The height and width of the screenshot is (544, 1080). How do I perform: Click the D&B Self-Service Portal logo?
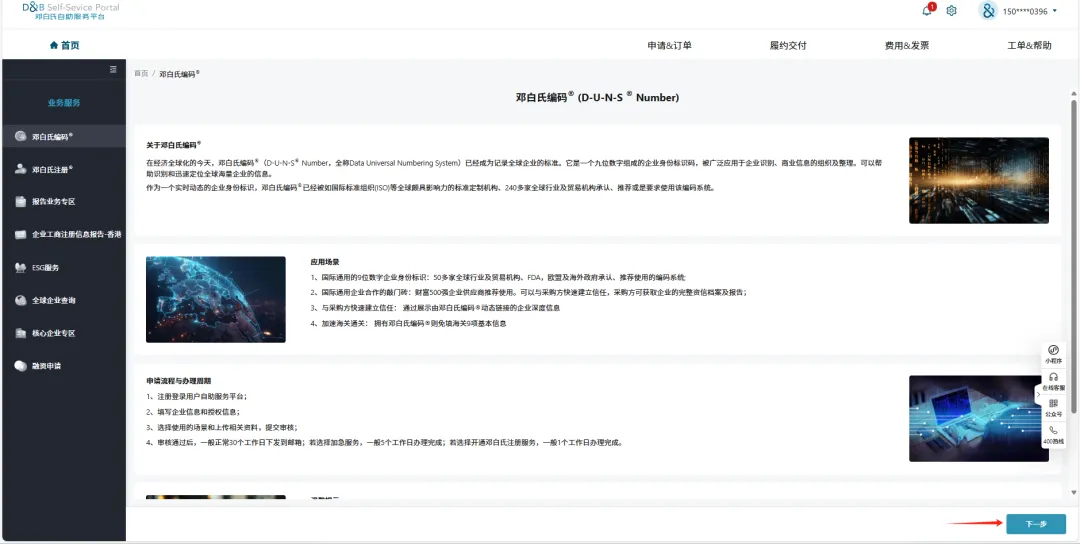(70, 11)
